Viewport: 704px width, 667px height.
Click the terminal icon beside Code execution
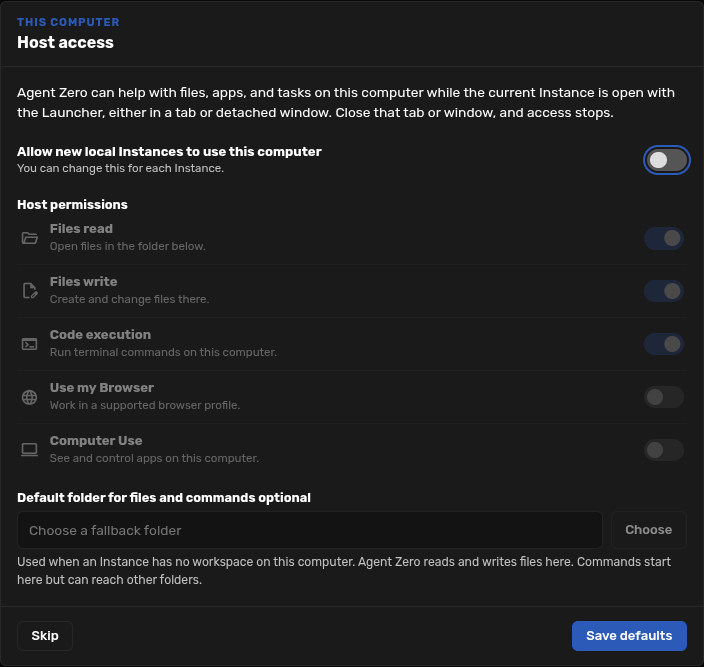pyautogui.click(x=30, y=344)
